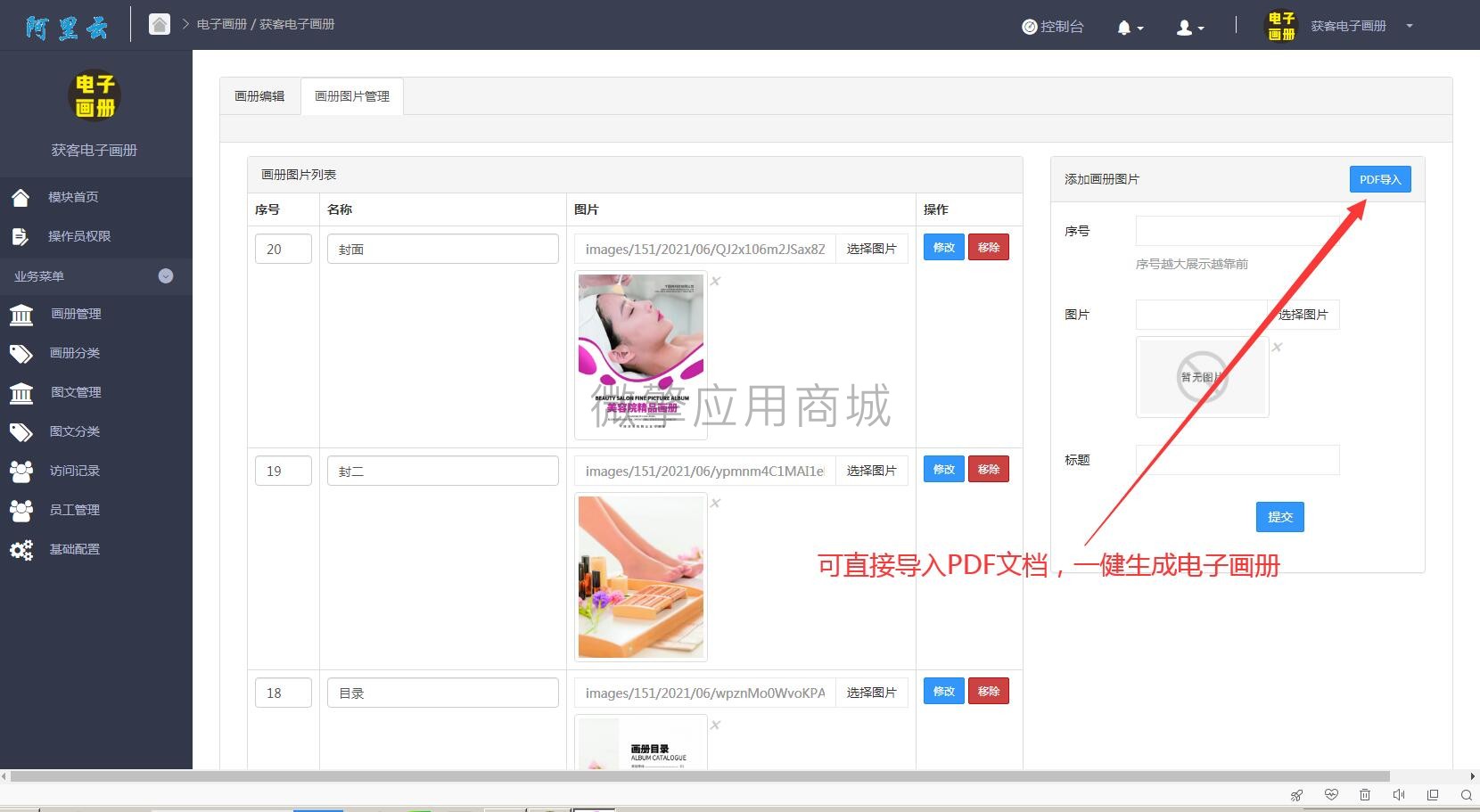Click the 电子画册 module icon in the top bar
This screenshot has height=812, width=1480.
tap(1282, 26)
